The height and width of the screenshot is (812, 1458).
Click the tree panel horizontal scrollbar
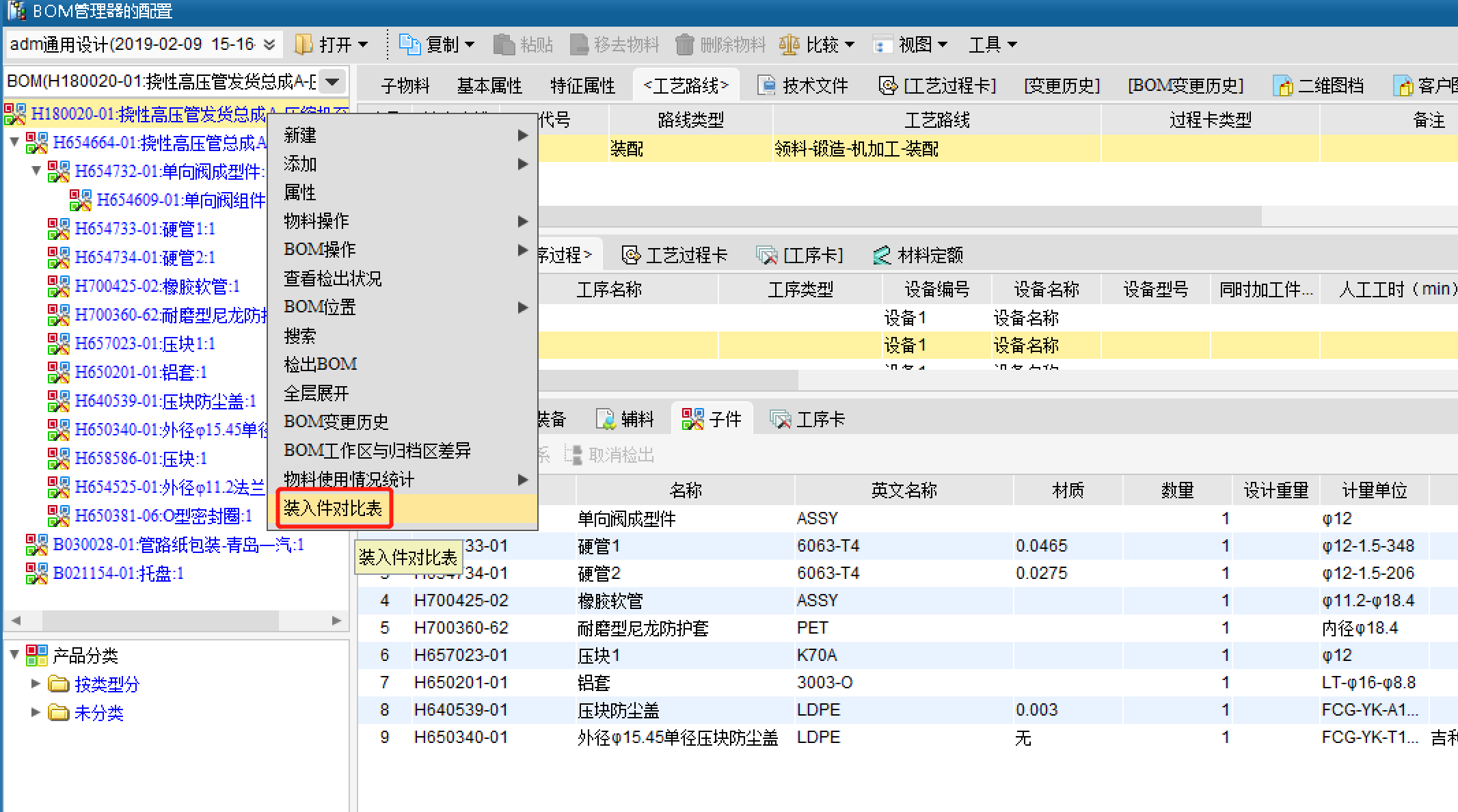coord(161,620)
